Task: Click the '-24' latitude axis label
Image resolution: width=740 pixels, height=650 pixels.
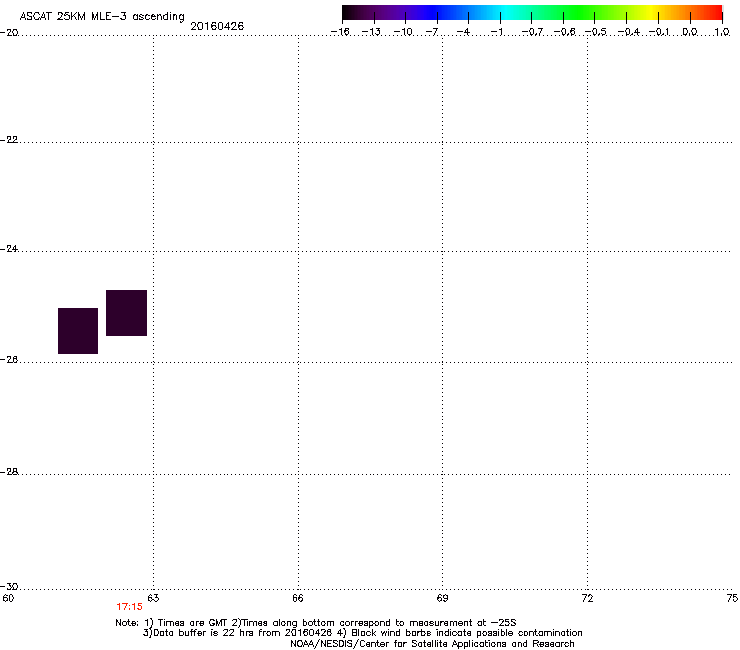Action: (x=9, y=248)
